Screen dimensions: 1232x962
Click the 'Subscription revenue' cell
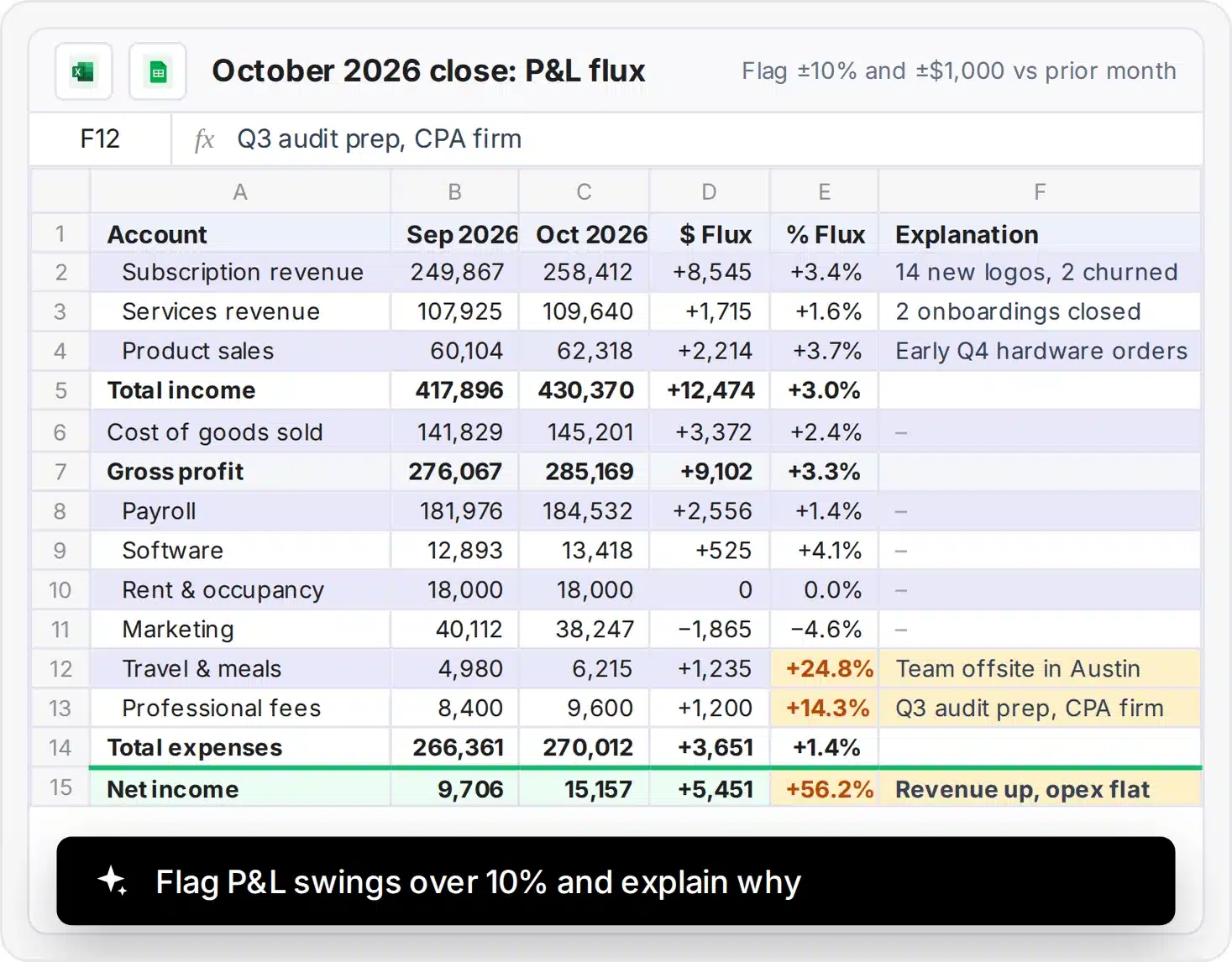click(x=240, y=272)
